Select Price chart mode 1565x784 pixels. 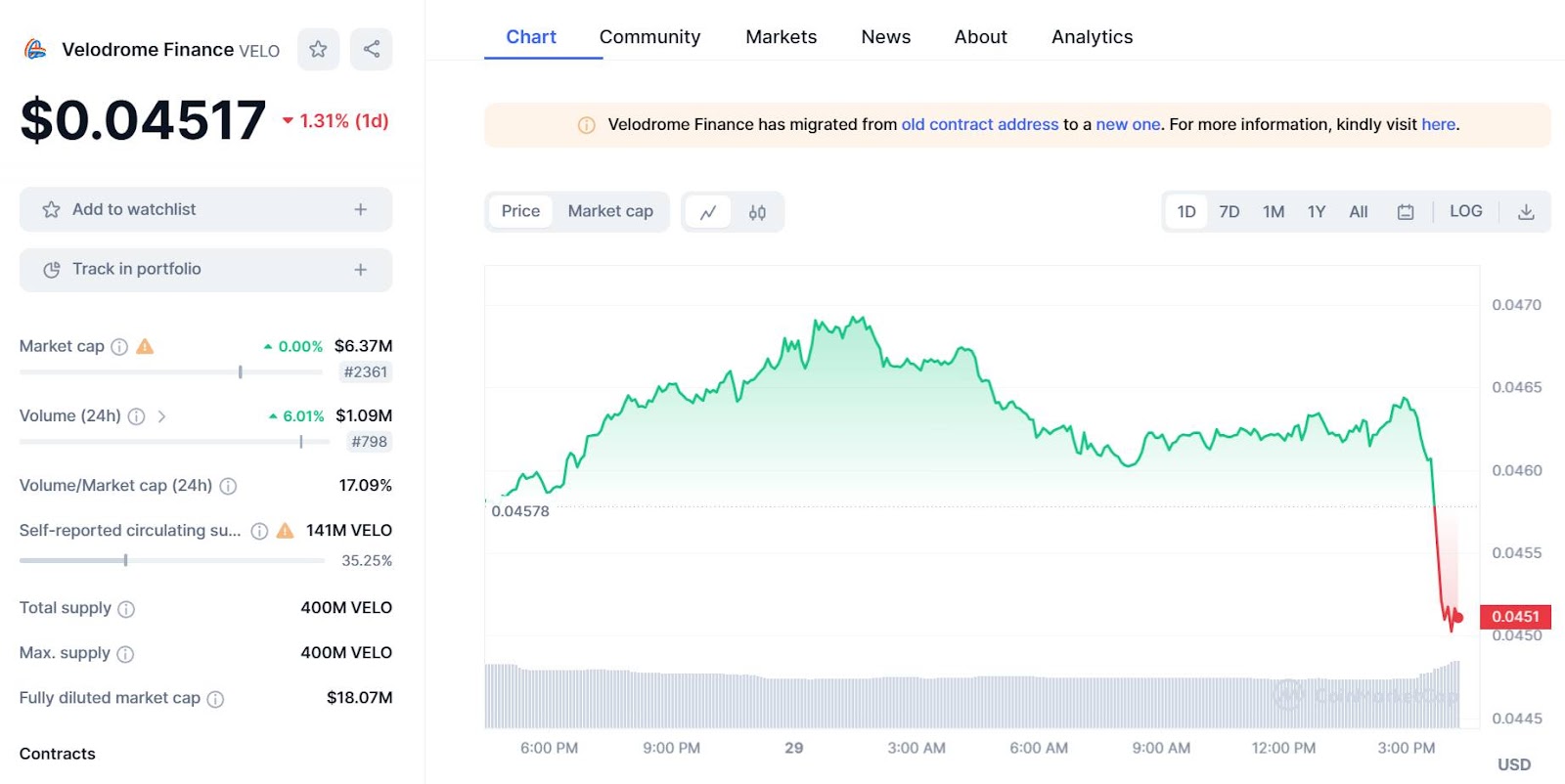click(x=520, y=211)
